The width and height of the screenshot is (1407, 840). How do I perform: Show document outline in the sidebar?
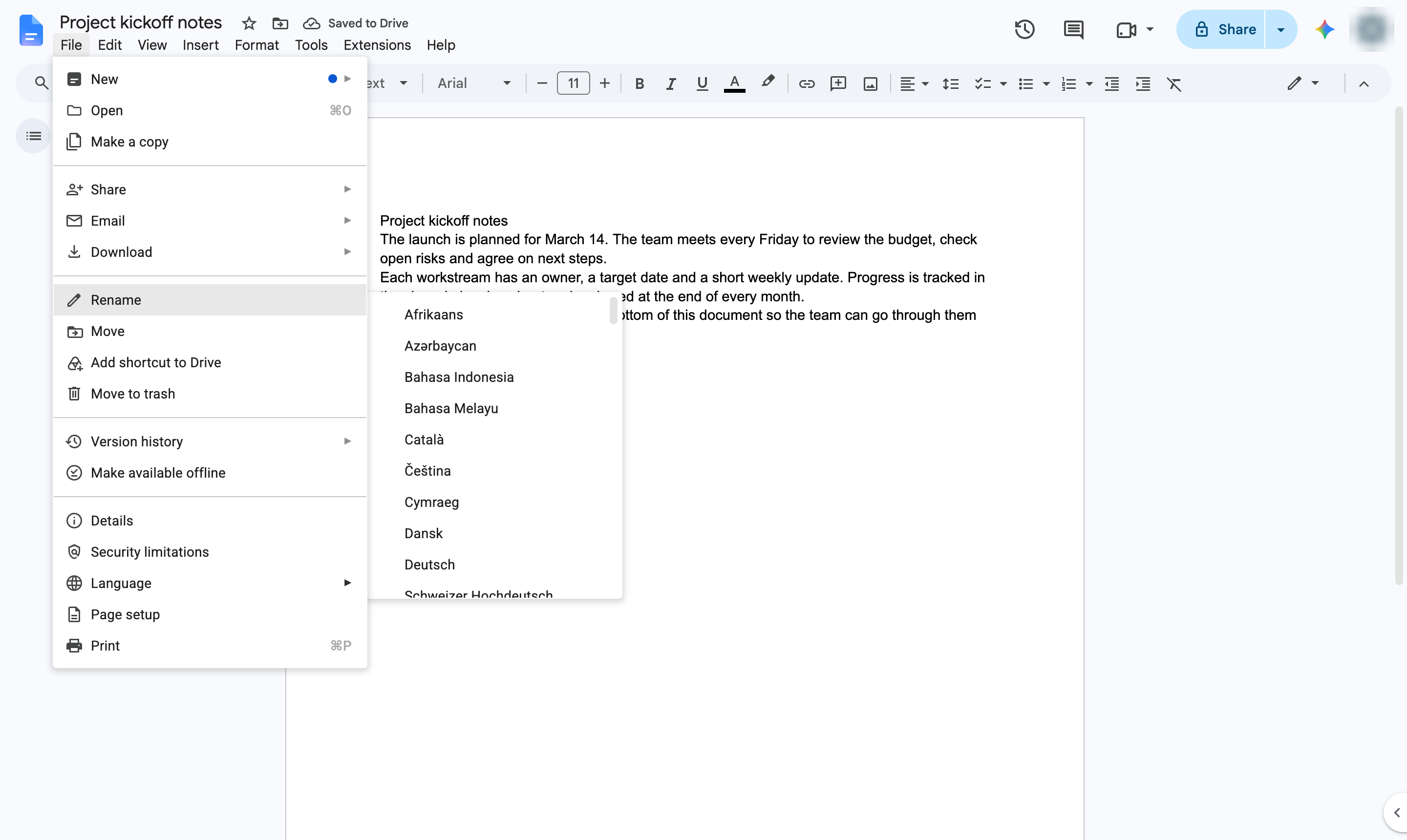tap(33, 136)
